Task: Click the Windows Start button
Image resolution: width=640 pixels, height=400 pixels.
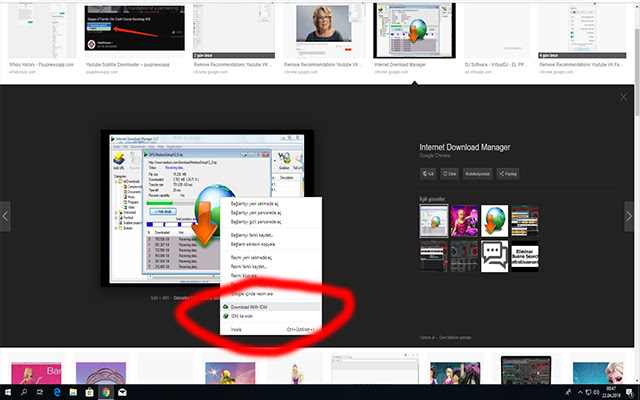Action: 8,392
